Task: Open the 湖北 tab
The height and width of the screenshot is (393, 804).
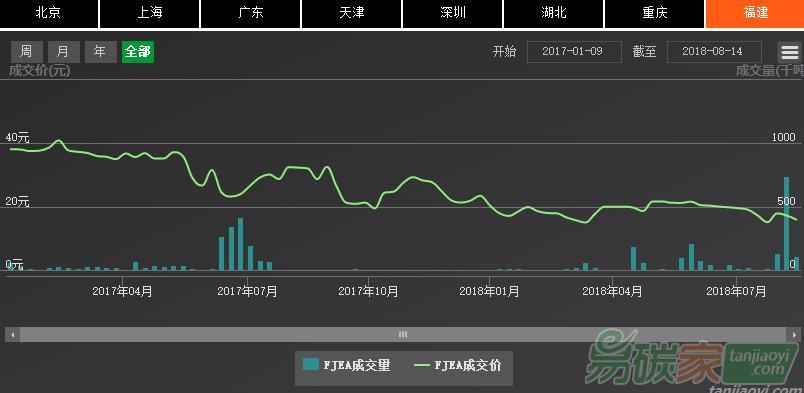Action: point(554,13)
